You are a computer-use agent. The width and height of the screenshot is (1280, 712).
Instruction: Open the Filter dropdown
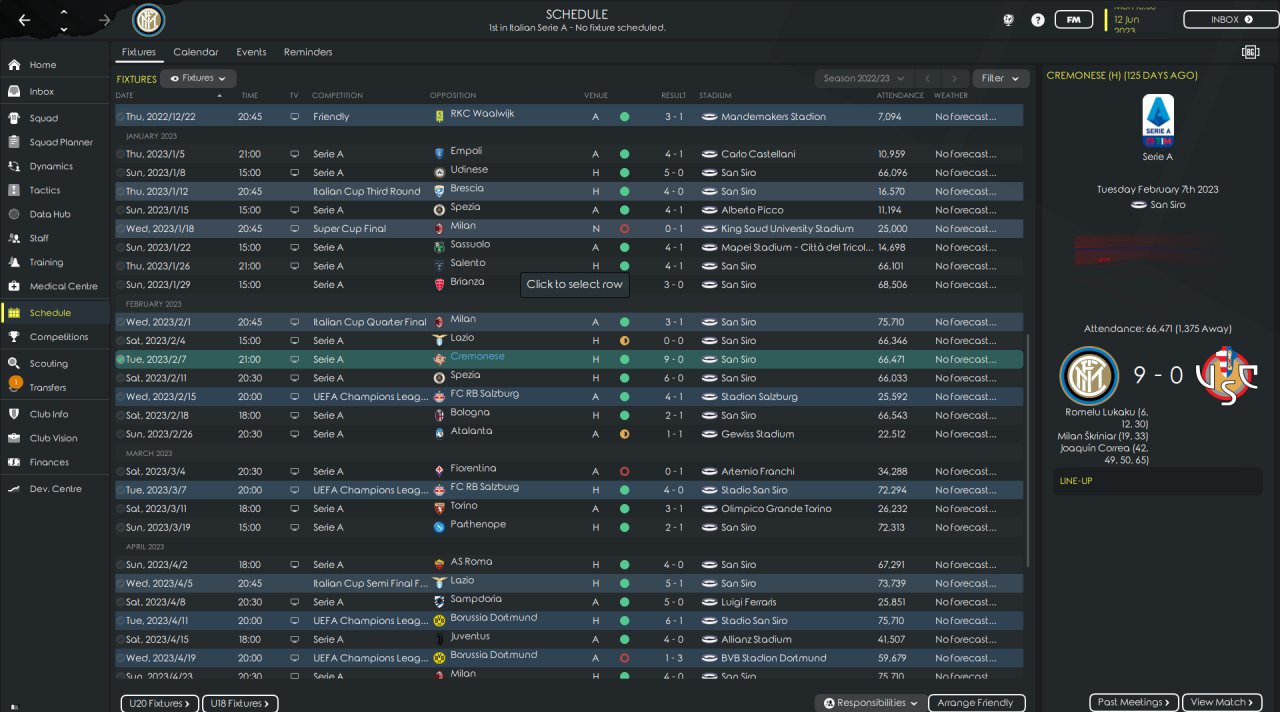pyautogui.click(x=1001, y=78)
